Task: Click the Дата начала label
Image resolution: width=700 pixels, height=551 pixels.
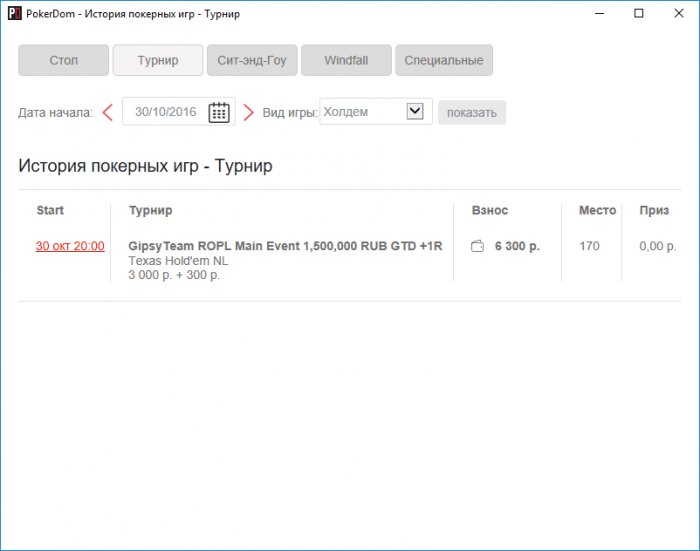Action: [x=55, y=113]
